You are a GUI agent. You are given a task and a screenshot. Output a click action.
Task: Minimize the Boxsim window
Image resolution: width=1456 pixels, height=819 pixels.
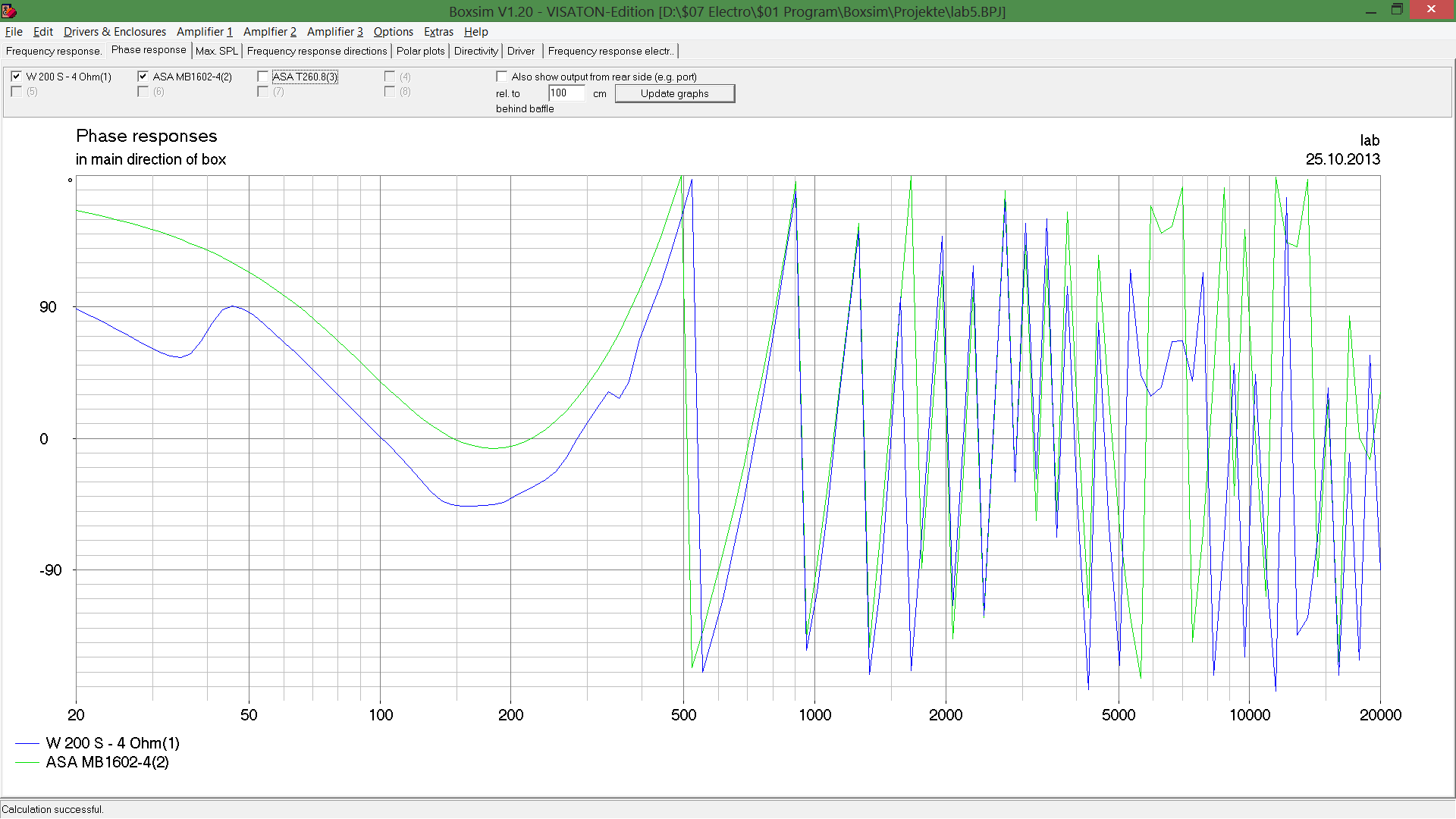coord(1370,10)
